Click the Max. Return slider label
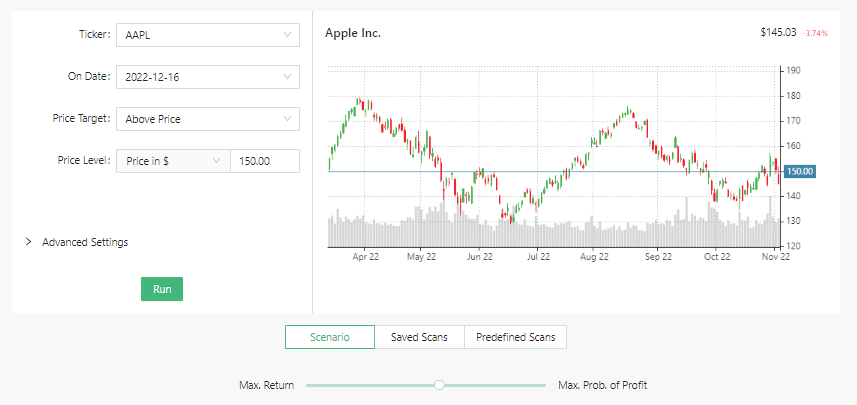The height and width of the screenshot is (405, 857). [267, 385]
